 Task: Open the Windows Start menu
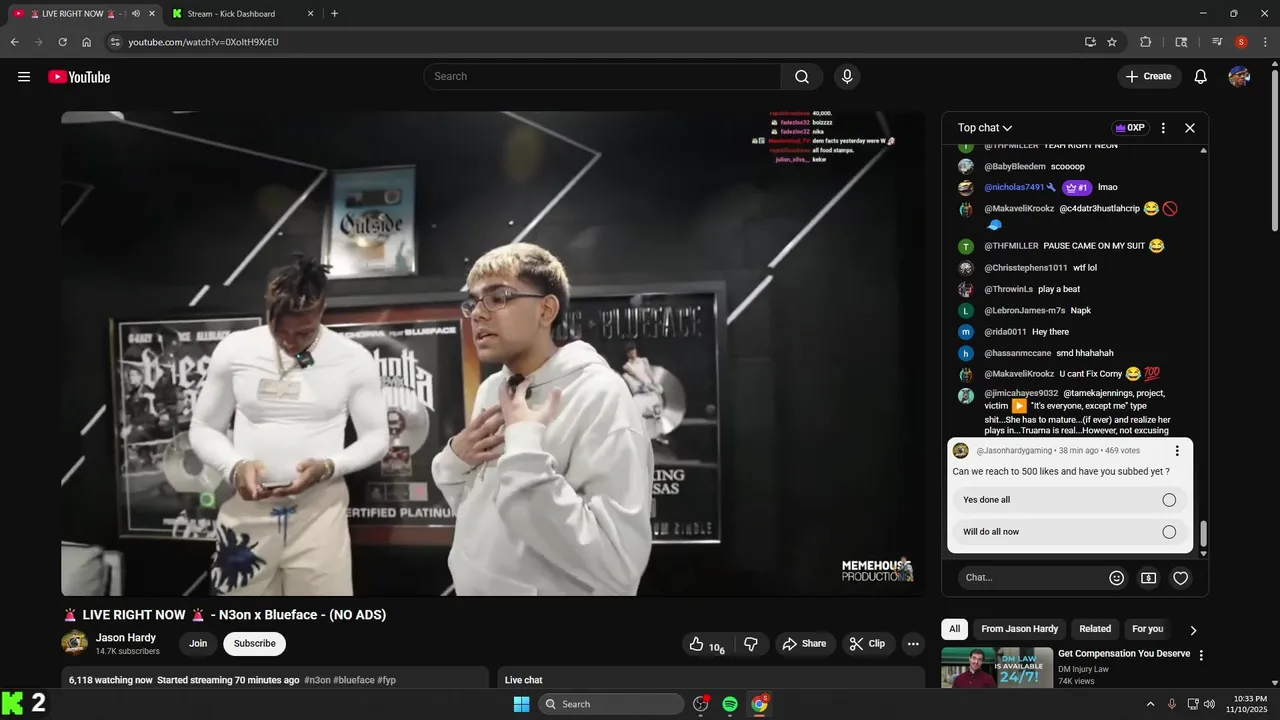point(521,704)
